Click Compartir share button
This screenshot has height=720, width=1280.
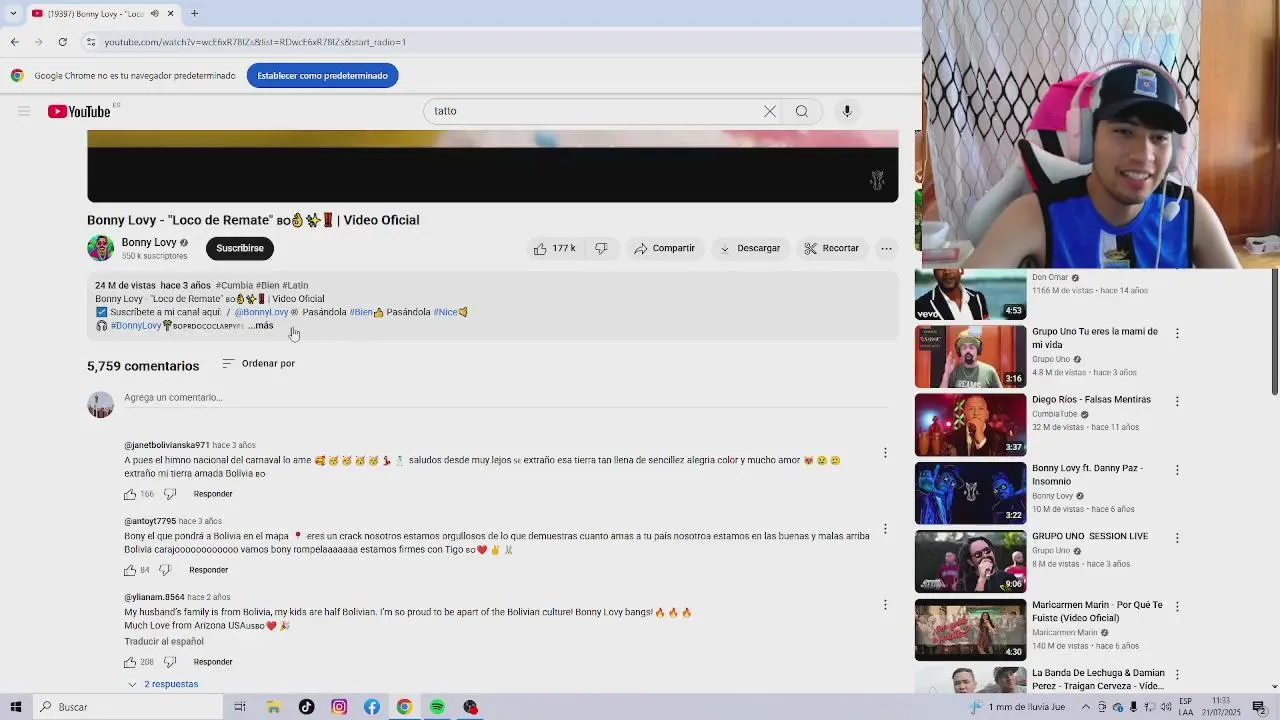coord(664,248)
